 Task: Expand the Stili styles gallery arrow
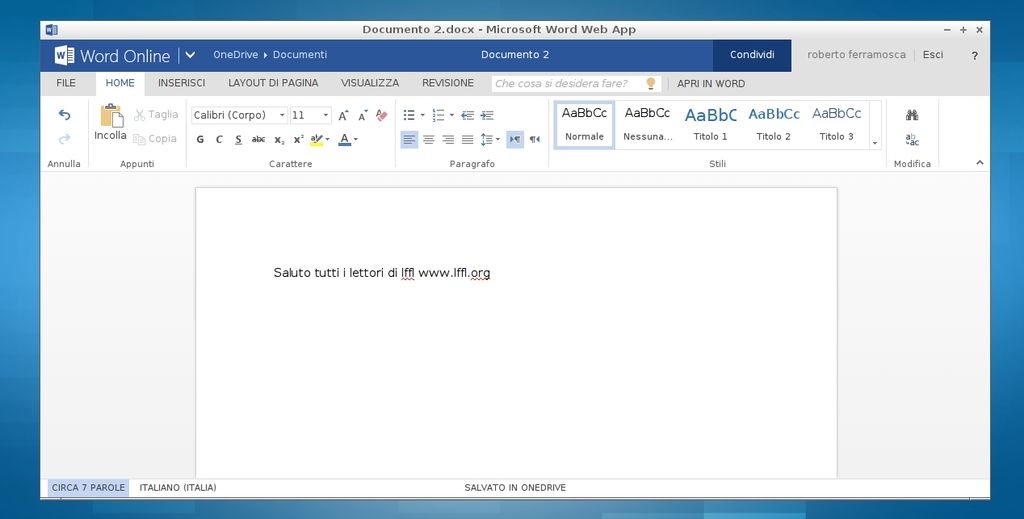pos(875,143)
